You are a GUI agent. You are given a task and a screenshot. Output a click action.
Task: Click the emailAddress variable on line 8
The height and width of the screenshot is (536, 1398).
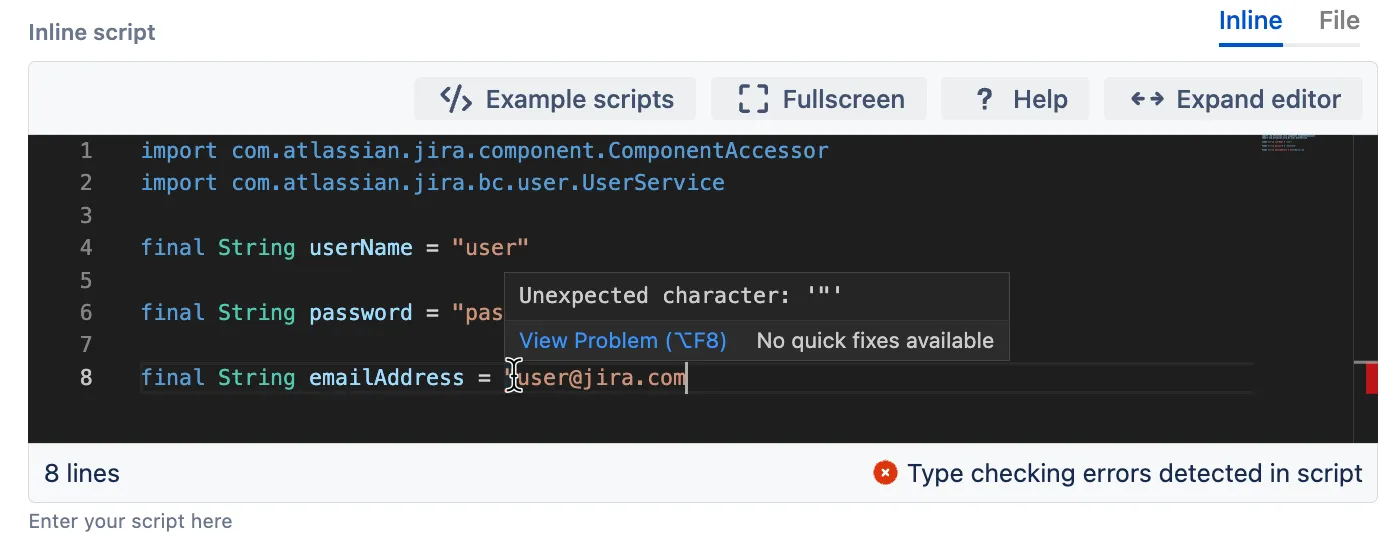point(387,378)
